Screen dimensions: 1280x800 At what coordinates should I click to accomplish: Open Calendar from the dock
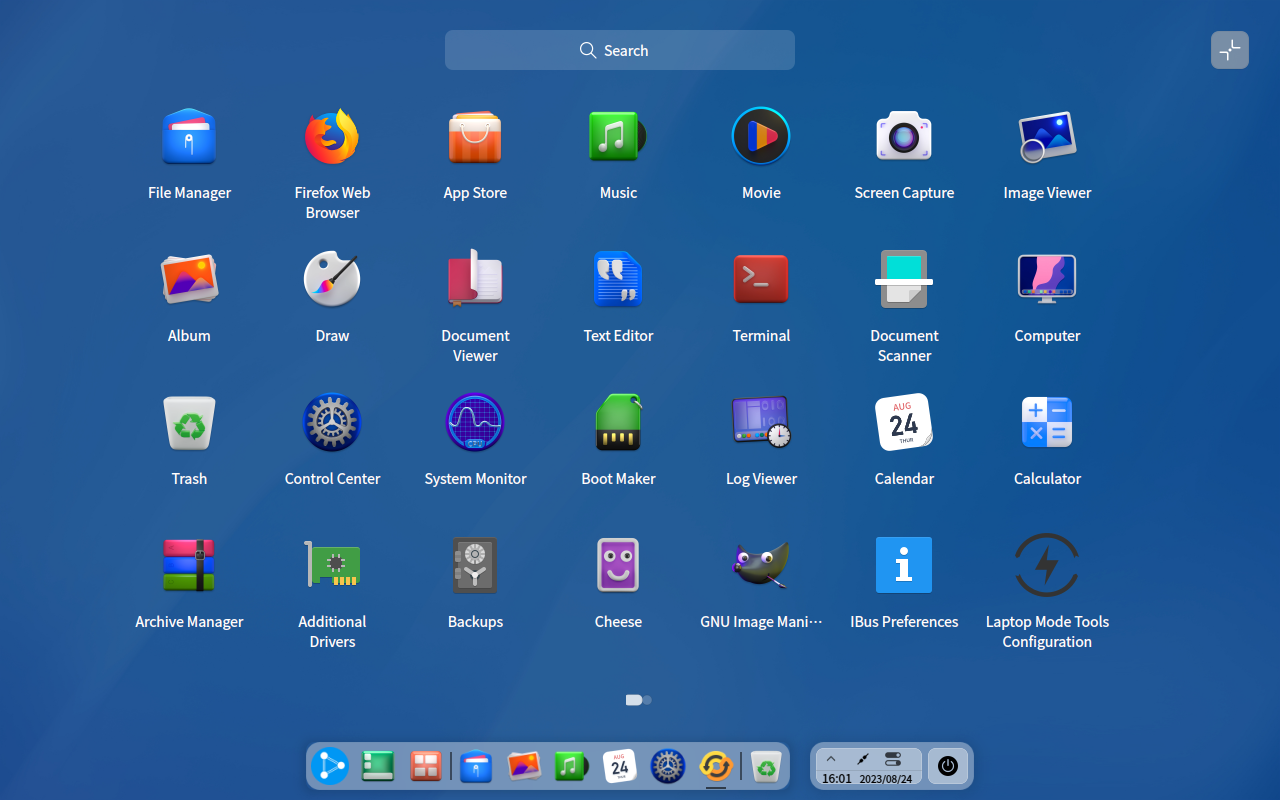click(620, 766)
